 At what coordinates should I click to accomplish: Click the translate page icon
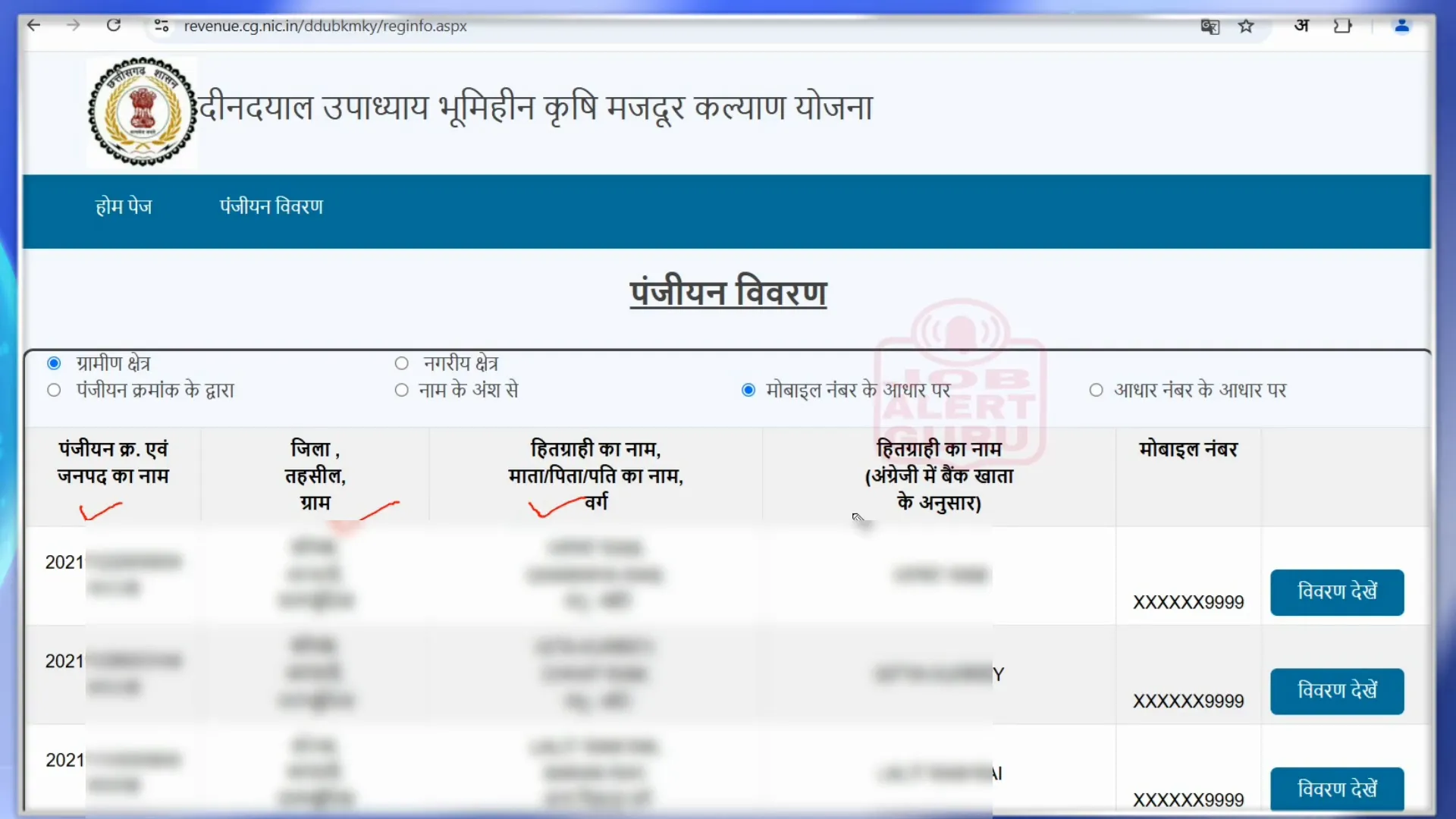(x=1210, y=27)
